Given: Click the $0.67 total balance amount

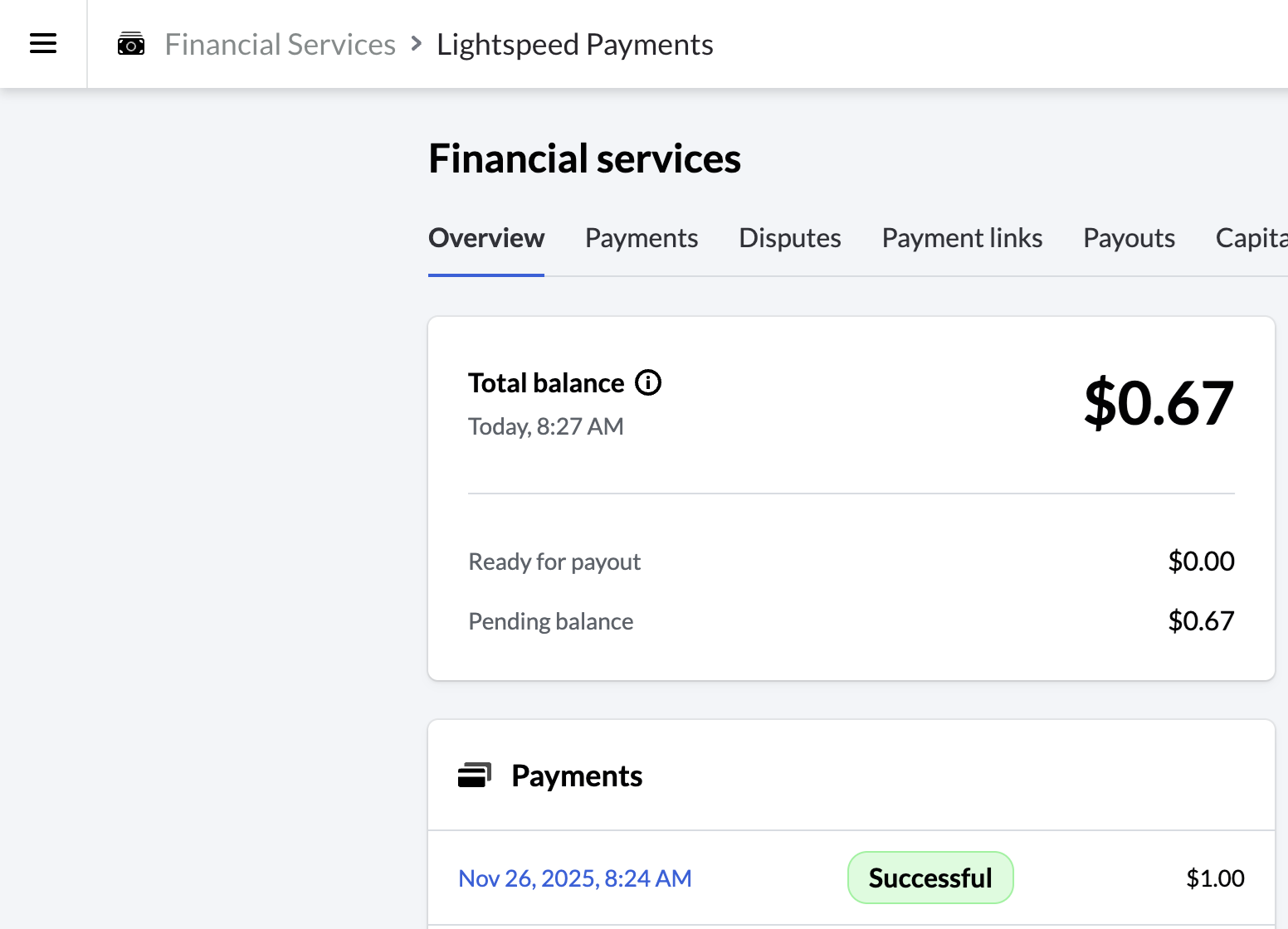Looking at the screenshot, I should point(1159,403).
